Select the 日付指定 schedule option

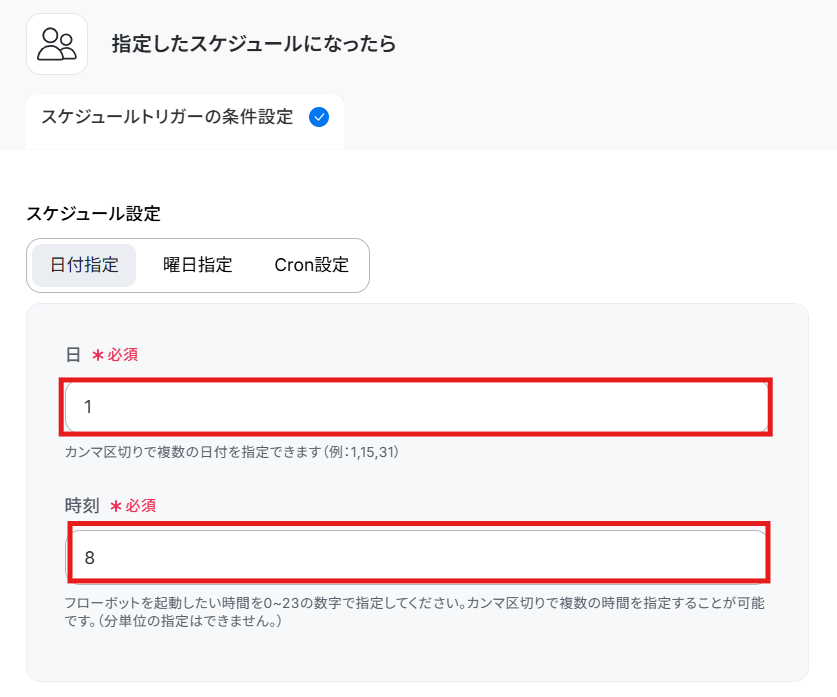coord(84,265)
